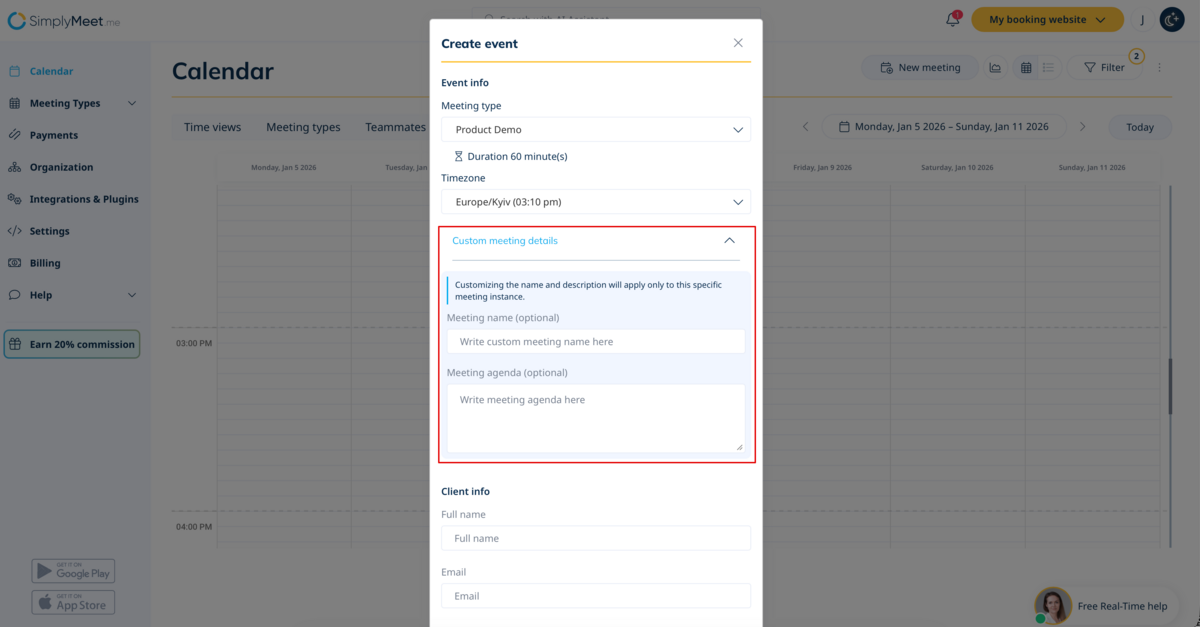Collapse the Custom meeting details section

tap(729, 241)
